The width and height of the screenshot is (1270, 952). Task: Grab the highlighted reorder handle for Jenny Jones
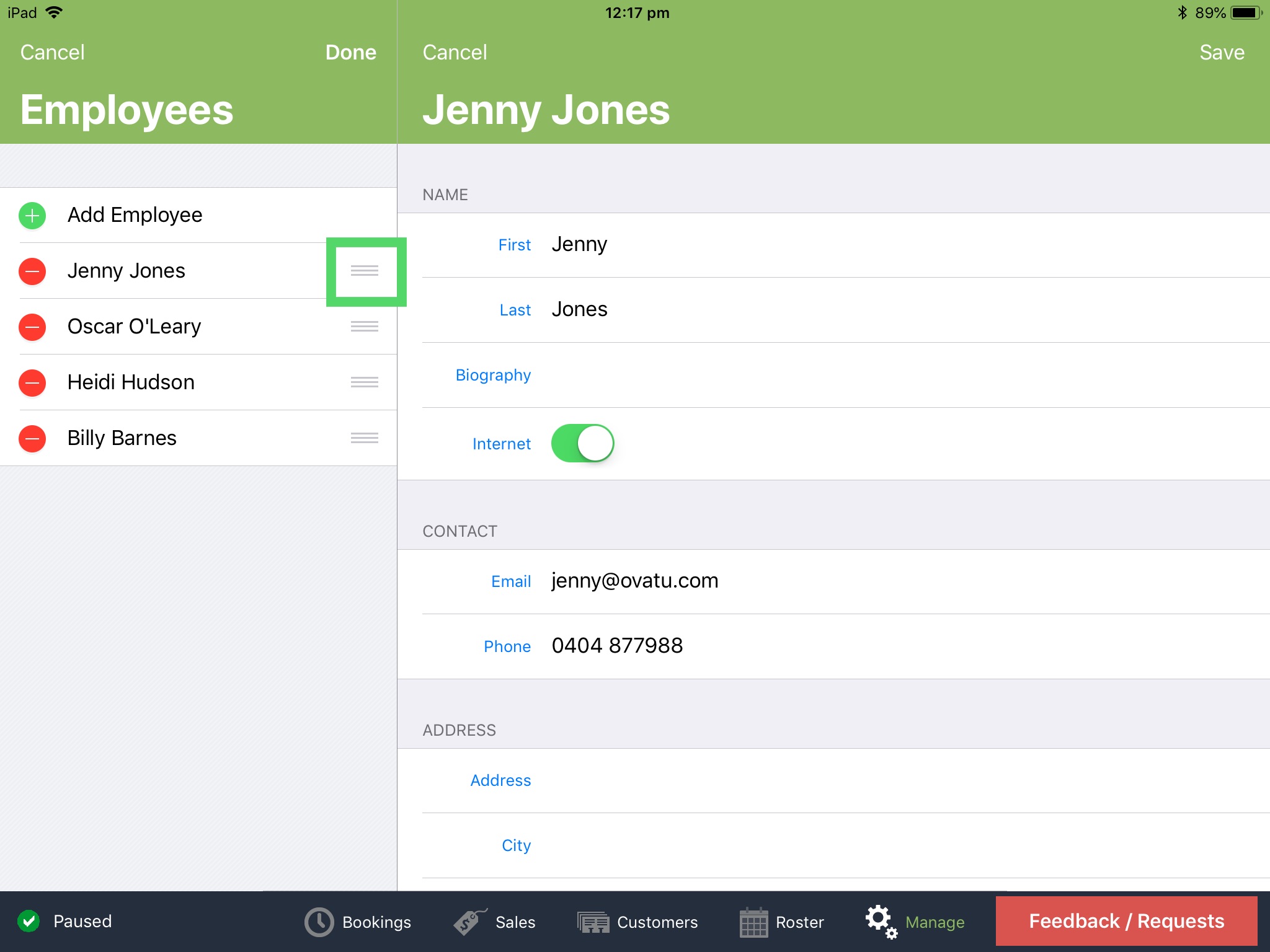pyautogui.click(x=366, y=271)
